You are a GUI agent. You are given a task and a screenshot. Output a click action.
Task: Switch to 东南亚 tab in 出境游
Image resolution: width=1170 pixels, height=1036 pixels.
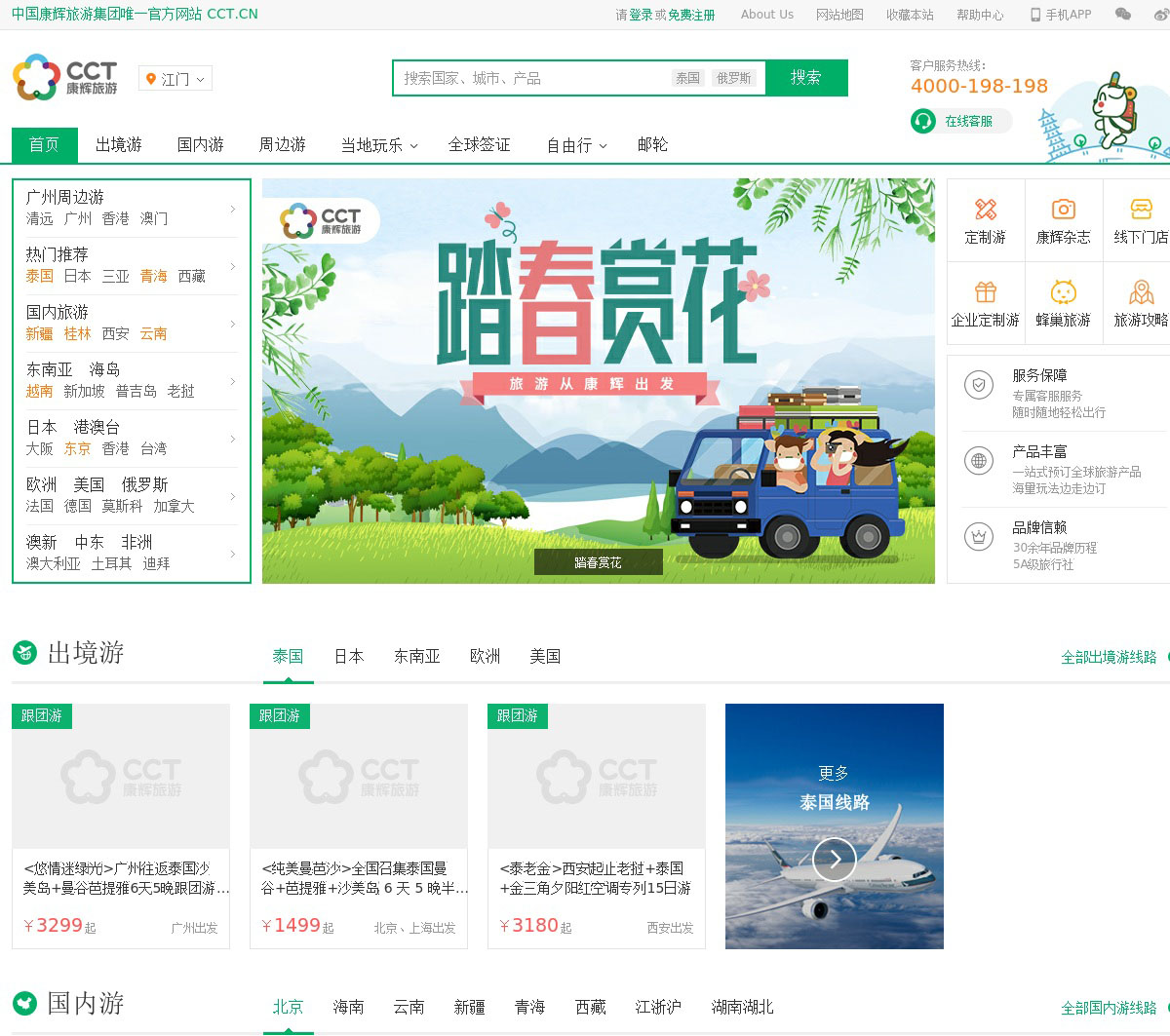click(417, 657)
